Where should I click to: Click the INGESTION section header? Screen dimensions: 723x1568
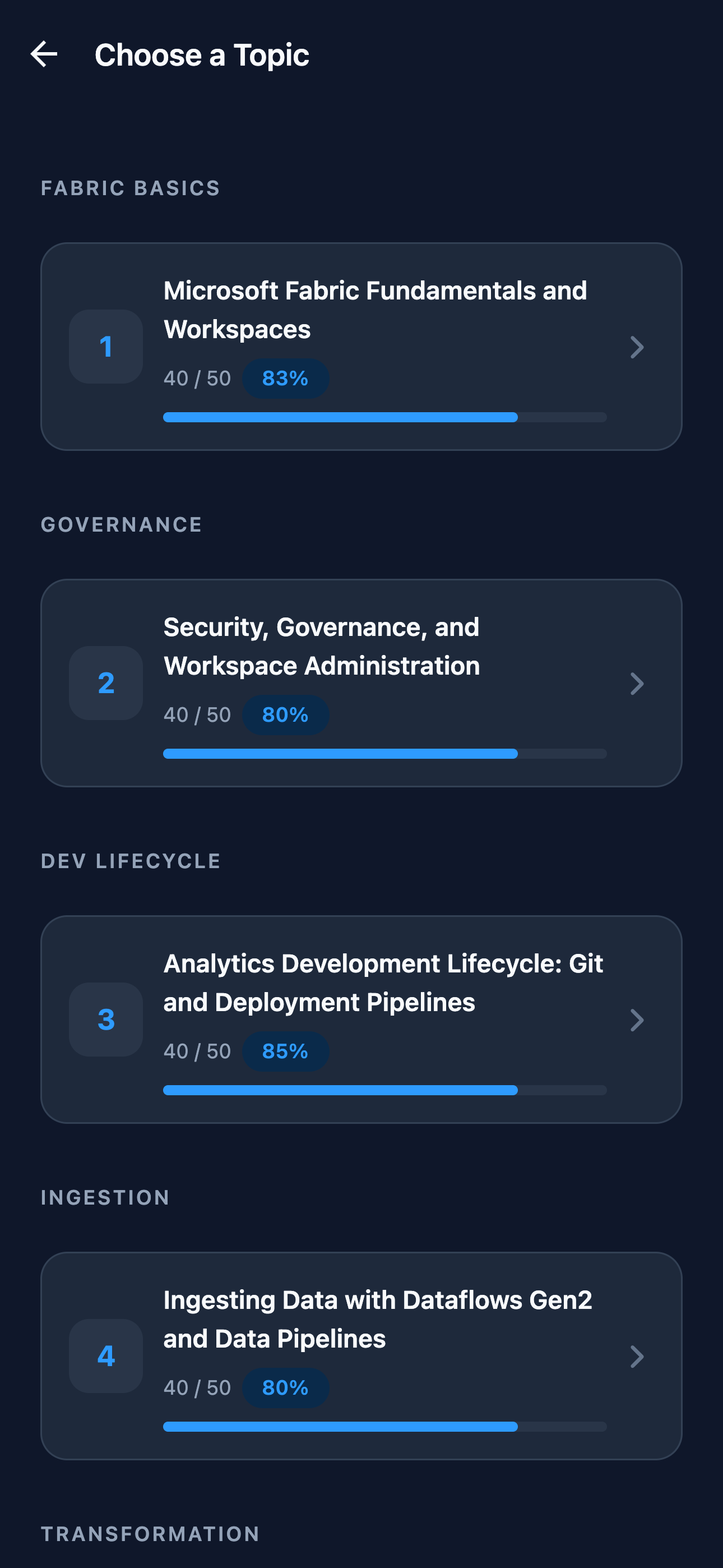(105, 1198)
